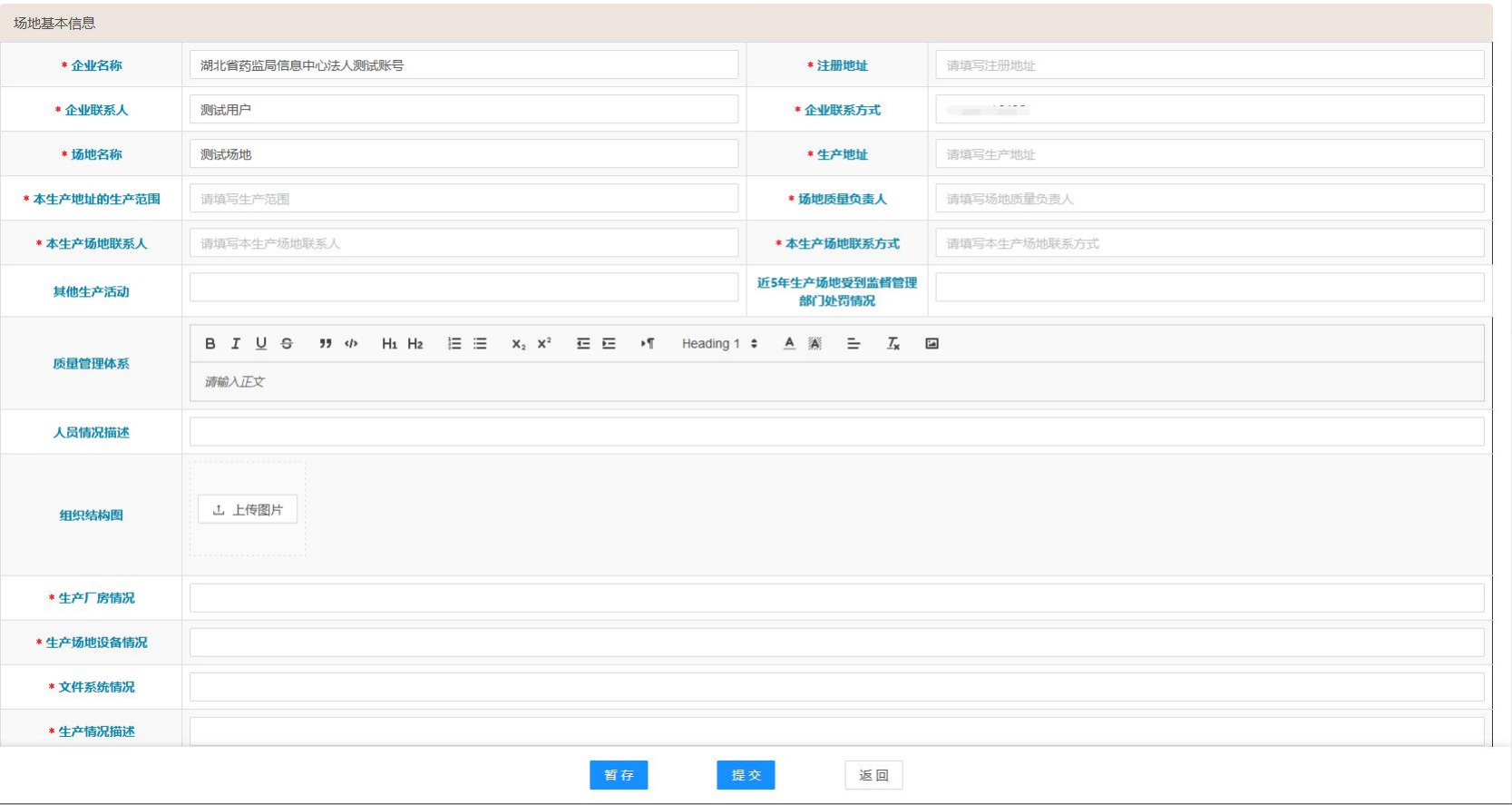Click the 质量管理体系 label
1512x805 pixels.
pyautogui.click(x=91, y=363)
